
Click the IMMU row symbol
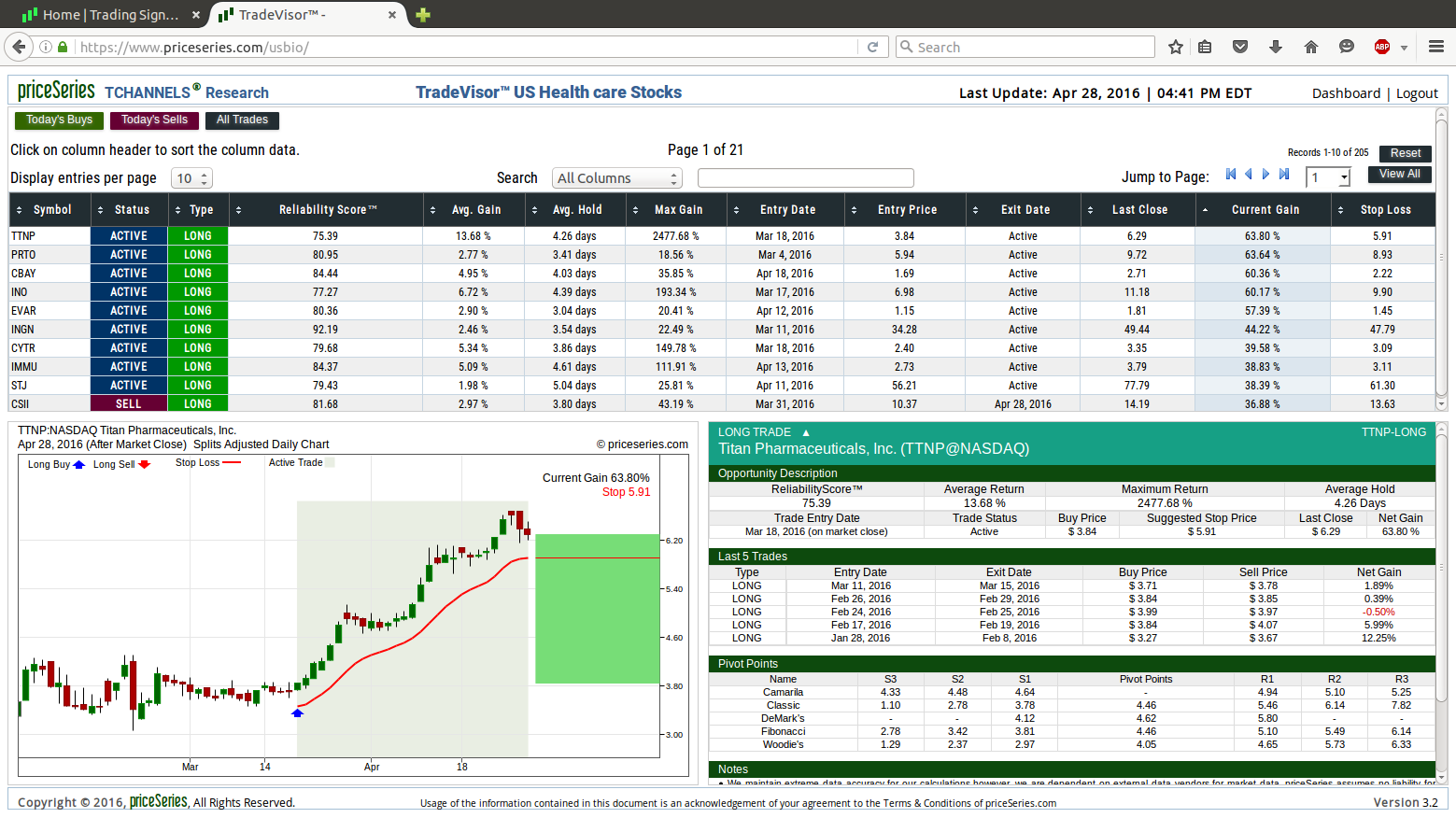point(24,367)
